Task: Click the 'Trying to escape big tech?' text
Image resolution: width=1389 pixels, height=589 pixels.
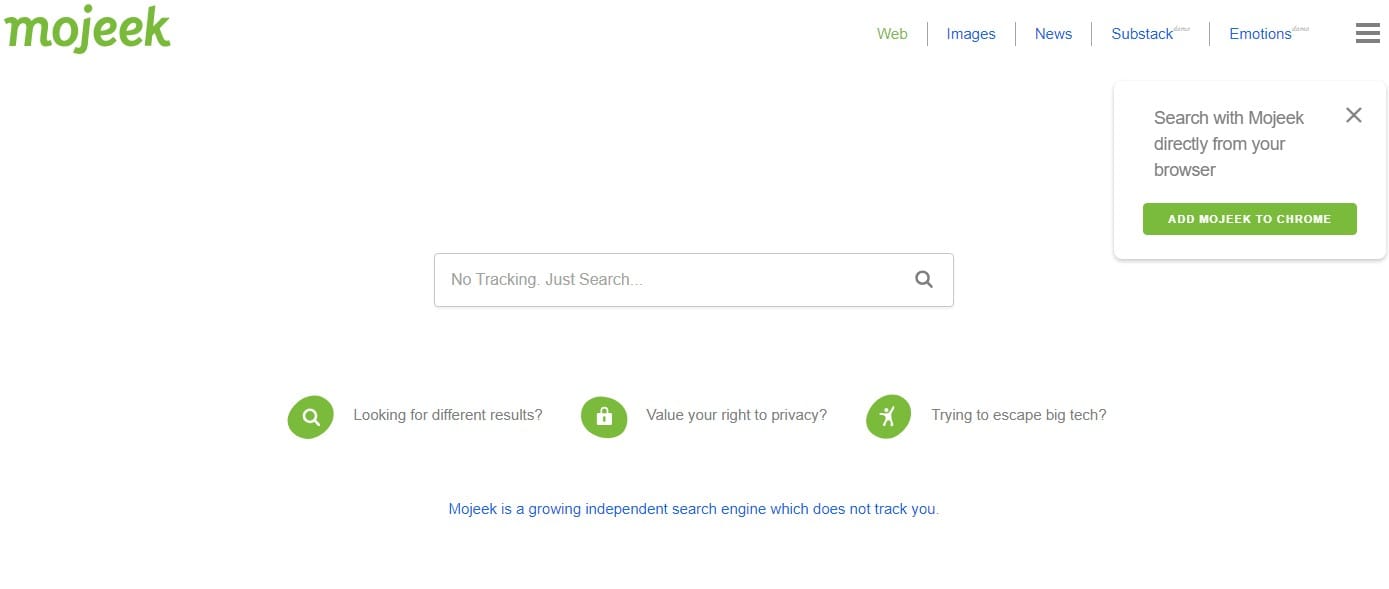Action: pos(1018,415)
